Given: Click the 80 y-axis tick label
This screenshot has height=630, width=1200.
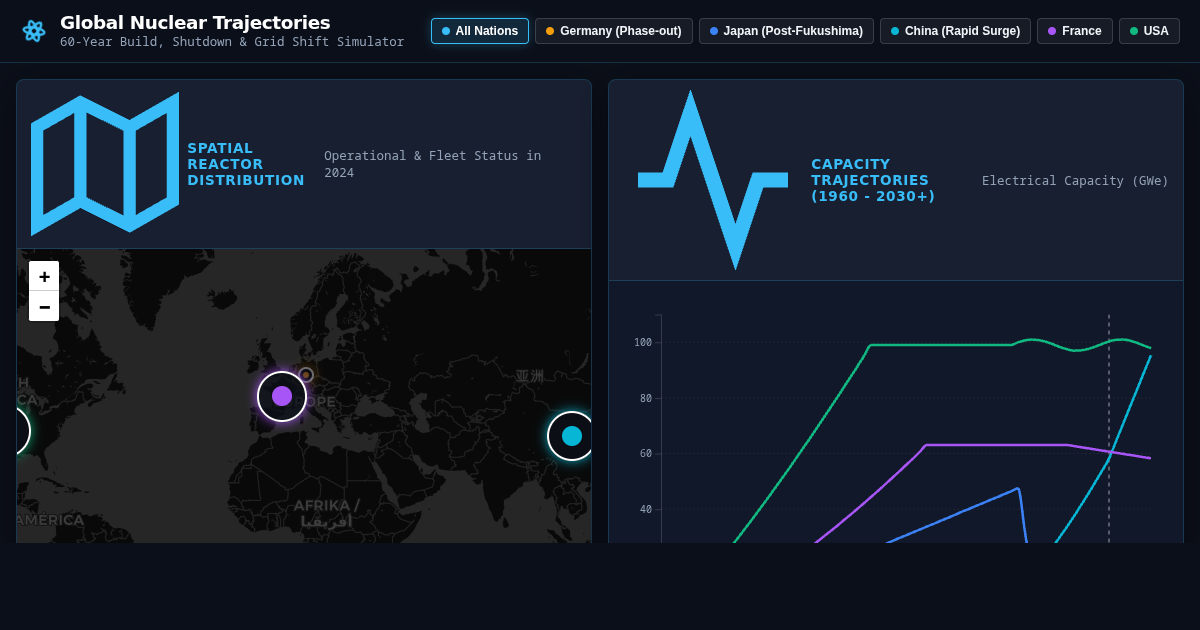Looking at the screenshot, I should pos(646,398).
